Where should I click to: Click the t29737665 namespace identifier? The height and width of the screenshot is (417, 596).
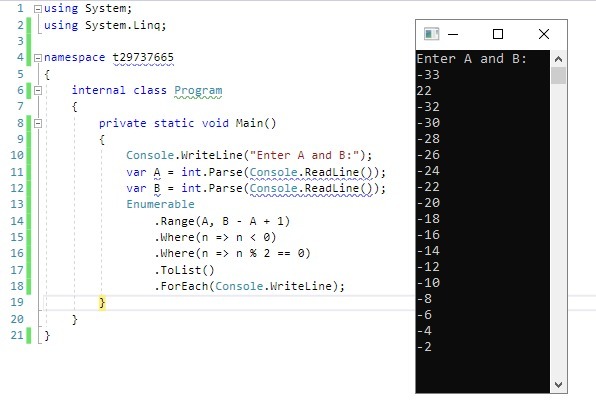[x=143, y=57]
